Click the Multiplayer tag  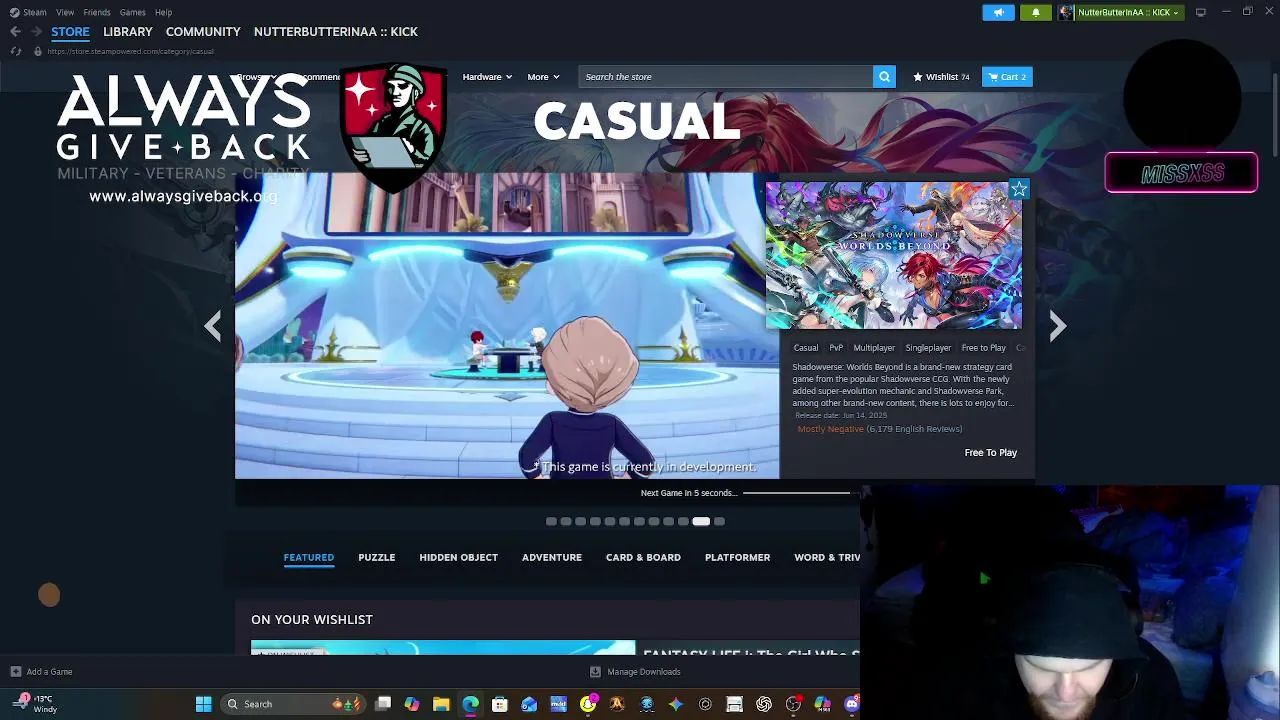(874, 348)
